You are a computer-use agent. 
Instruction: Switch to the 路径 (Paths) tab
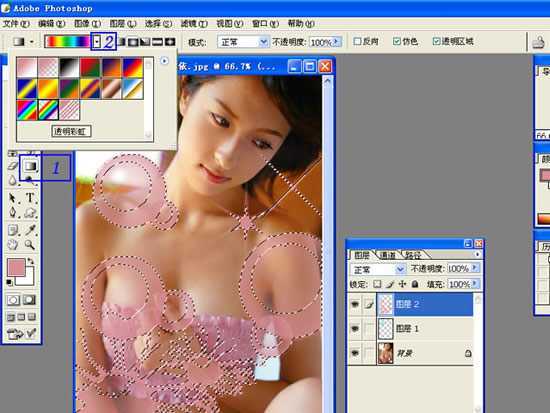pos(413,255)
